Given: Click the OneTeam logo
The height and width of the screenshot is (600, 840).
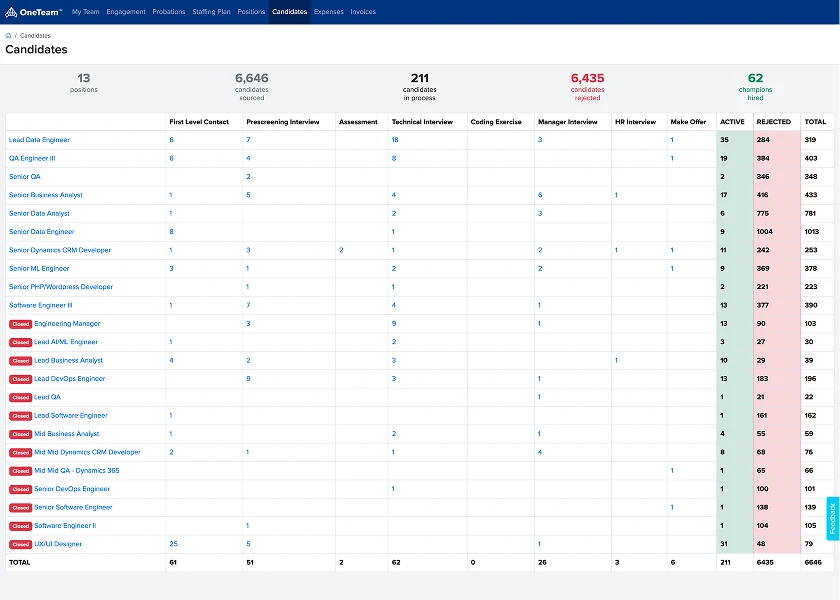Looking at the screenshot, I should [33, 12].
